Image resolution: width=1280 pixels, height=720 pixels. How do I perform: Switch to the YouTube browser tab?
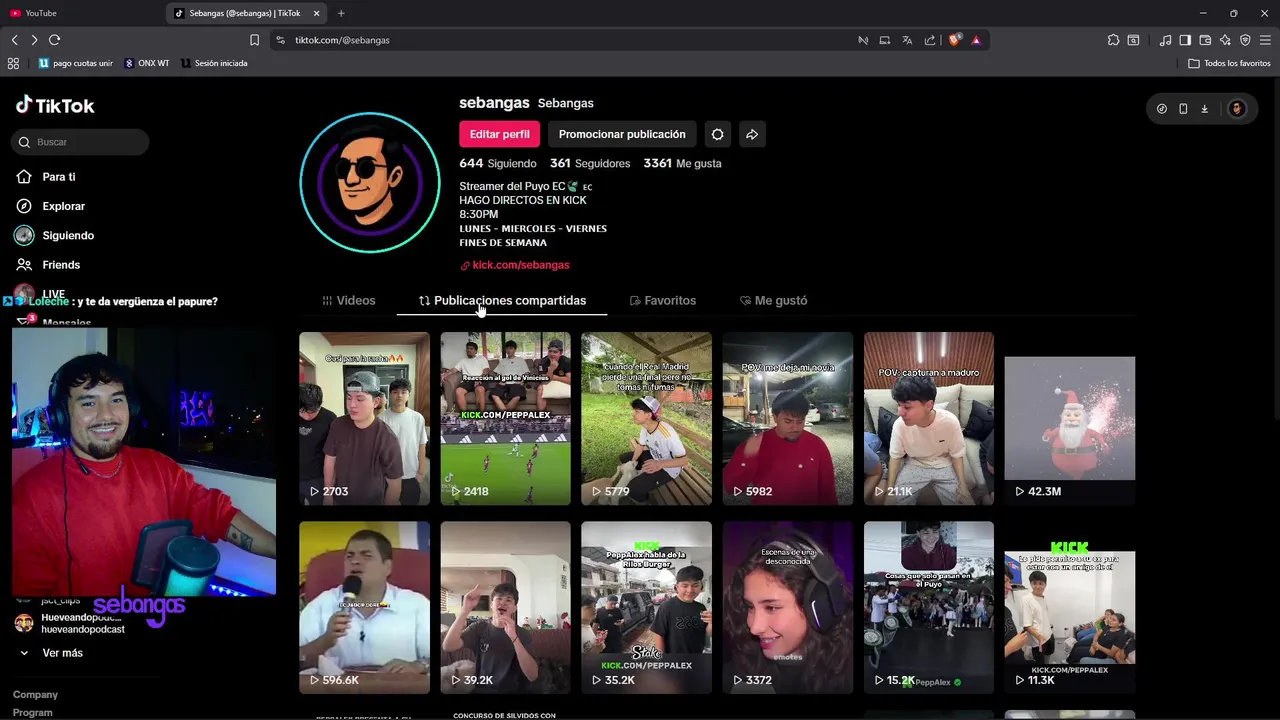click(x=82, y=13)
